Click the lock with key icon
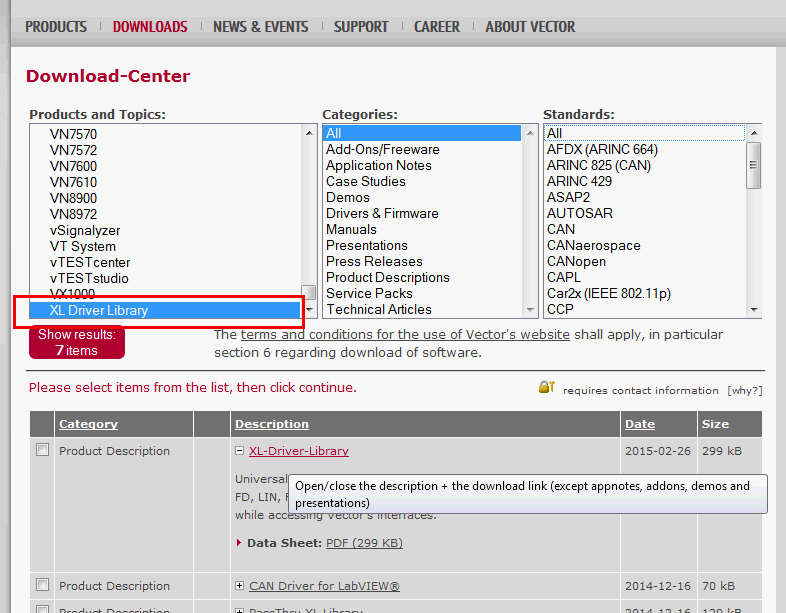This screenshot has height=613, width=786. pyautogui.click(x=547, y=386)
